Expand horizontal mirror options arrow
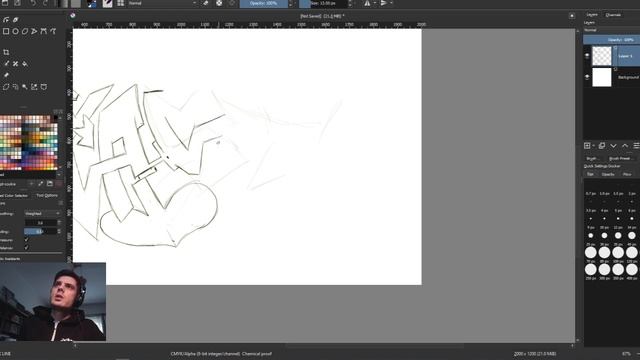The image size is (640, 360). 375,3
